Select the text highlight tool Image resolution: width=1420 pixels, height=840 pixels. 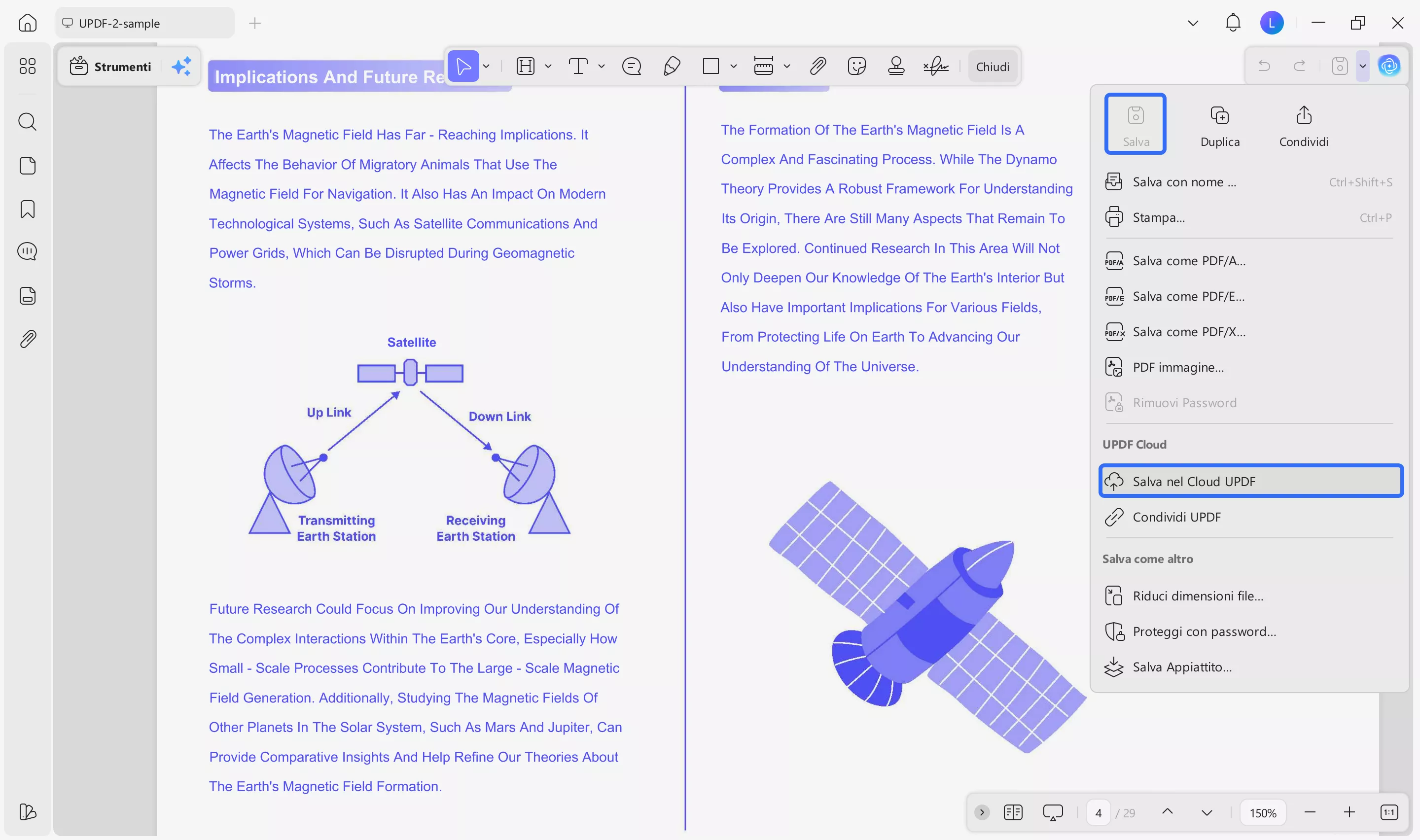click(525, 66)
